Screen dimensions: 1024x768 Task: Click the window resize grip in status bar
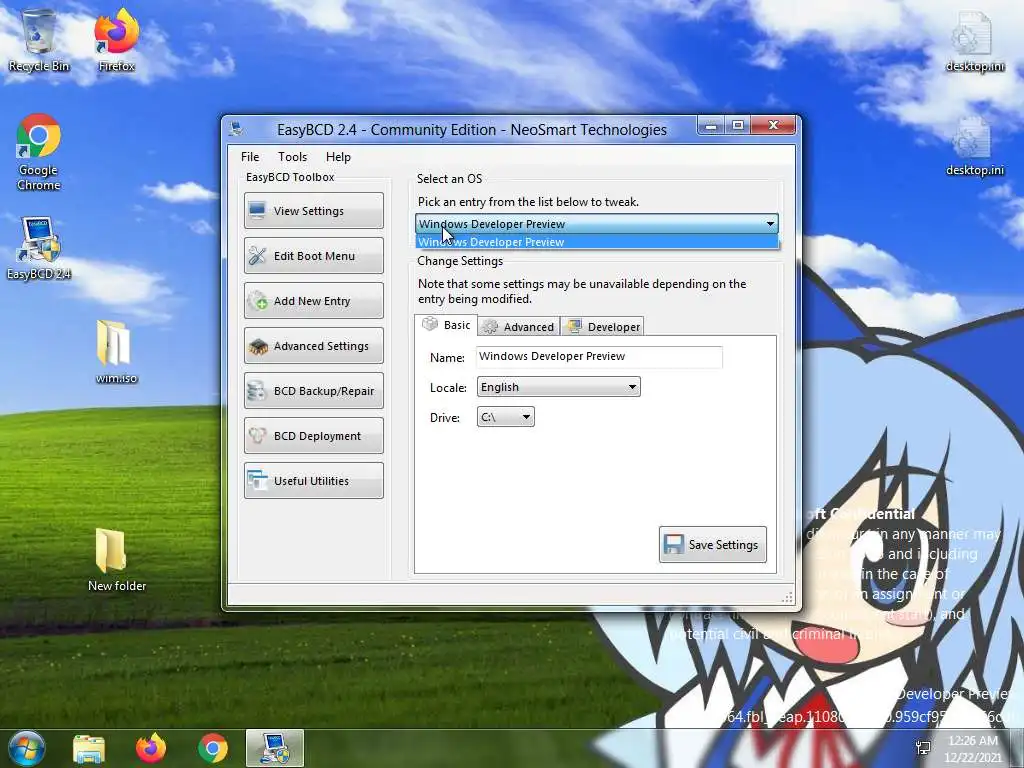[788, 598]
